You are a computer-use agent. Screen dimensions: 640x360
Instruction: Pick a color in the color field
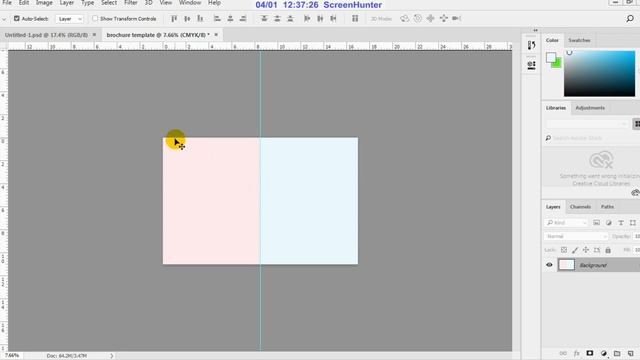(599, 73)
